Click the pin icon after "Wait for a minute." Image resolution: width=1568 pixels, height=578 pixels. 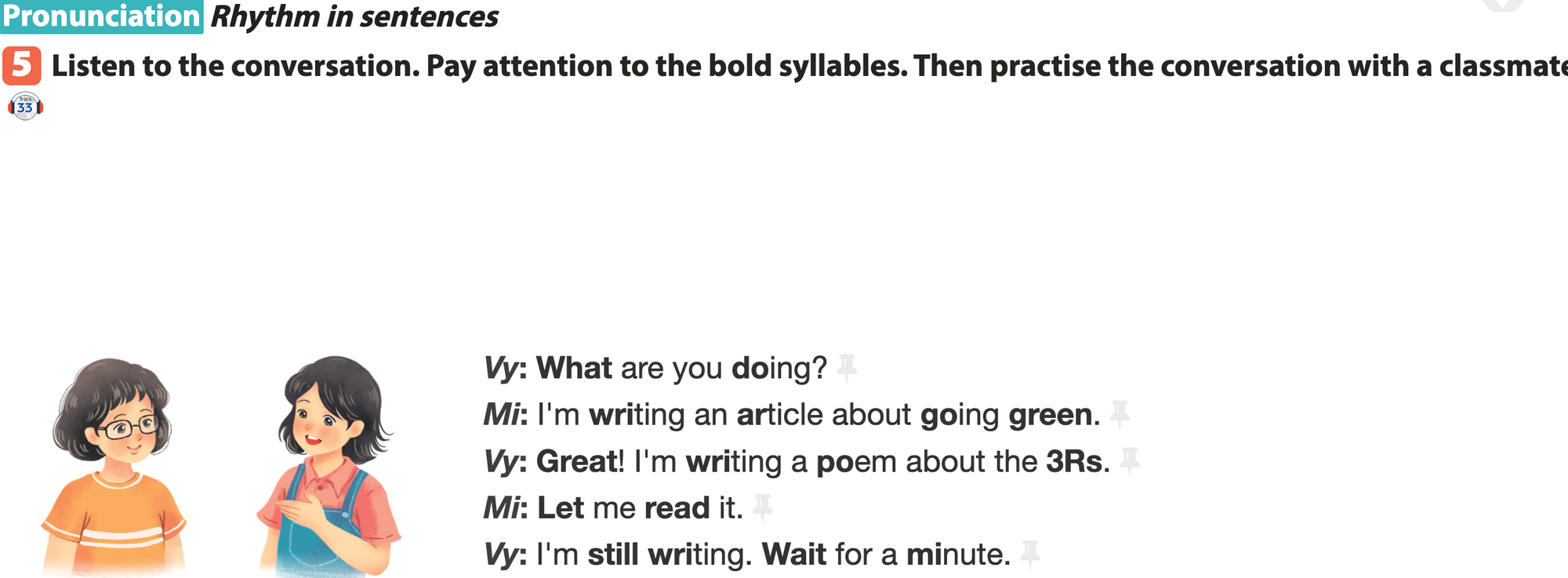1030,554
